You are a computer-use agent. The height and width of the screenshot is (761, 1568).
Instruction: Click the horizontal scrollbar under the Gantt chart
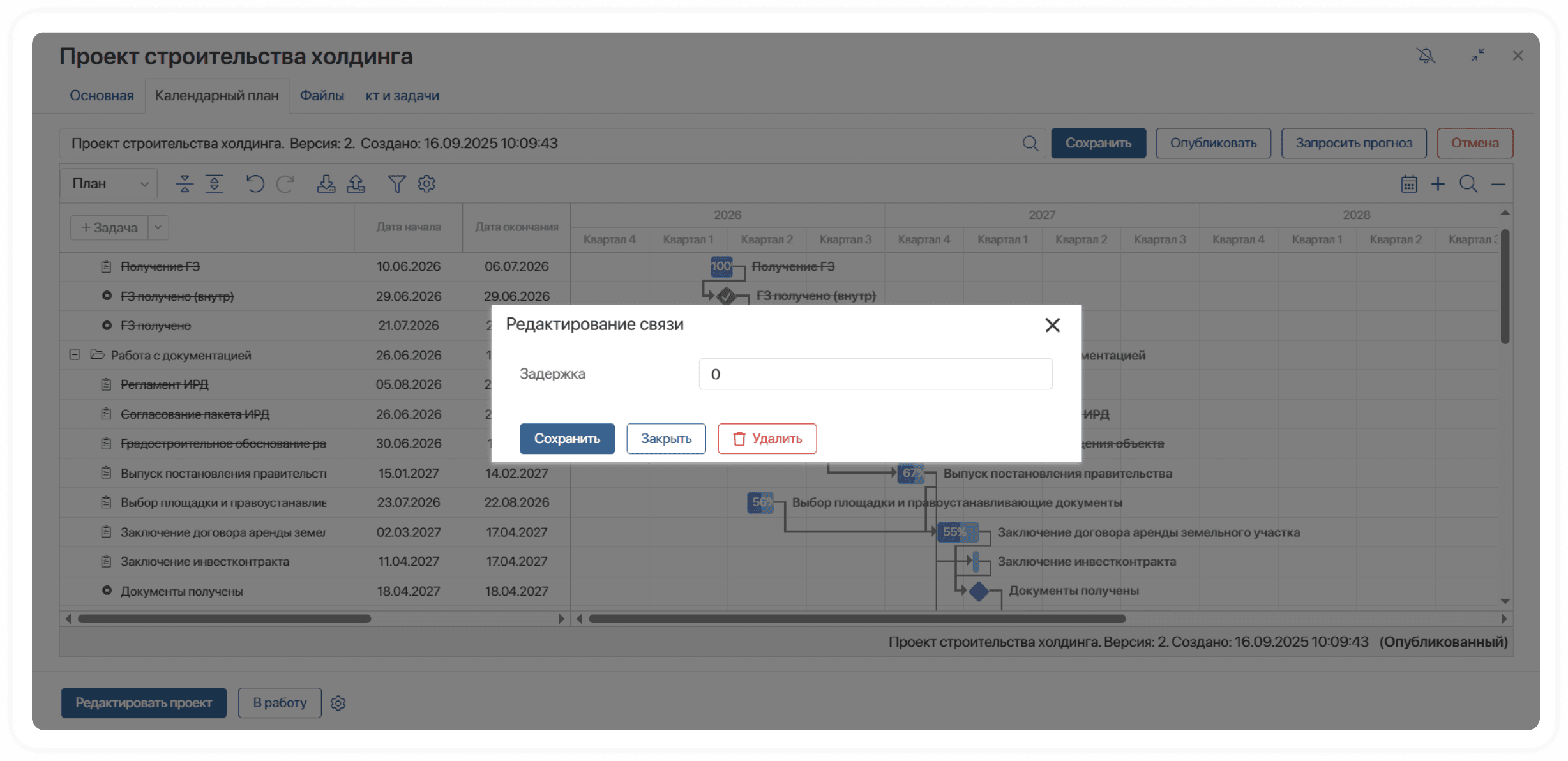point(857,619)
